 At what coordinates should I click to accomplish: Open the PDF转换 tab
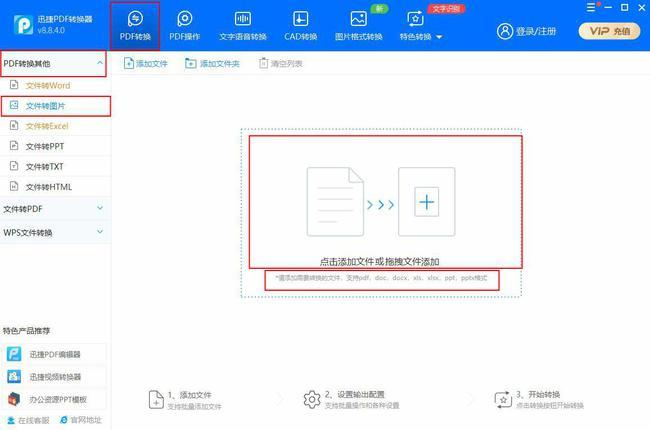pos(135,26)
